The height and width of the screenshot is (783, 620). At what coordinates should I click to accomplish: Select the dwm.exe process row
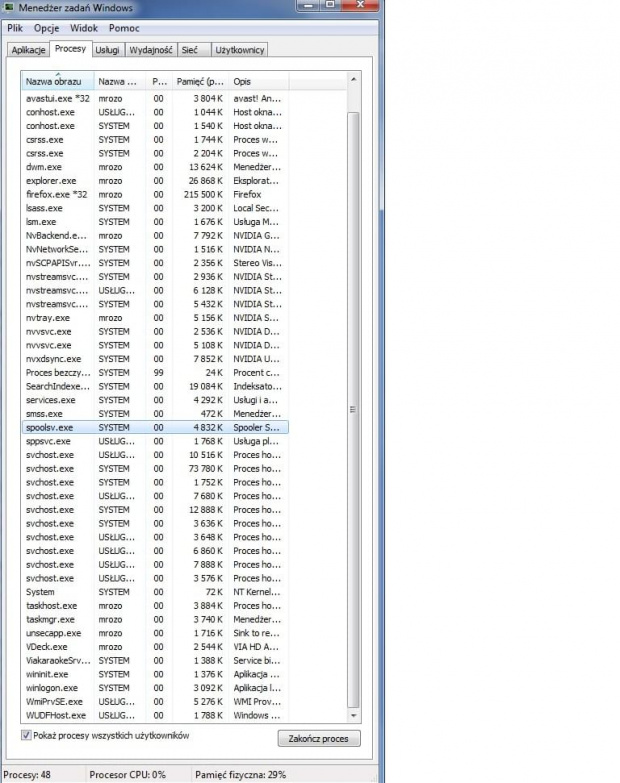[155, 167]
